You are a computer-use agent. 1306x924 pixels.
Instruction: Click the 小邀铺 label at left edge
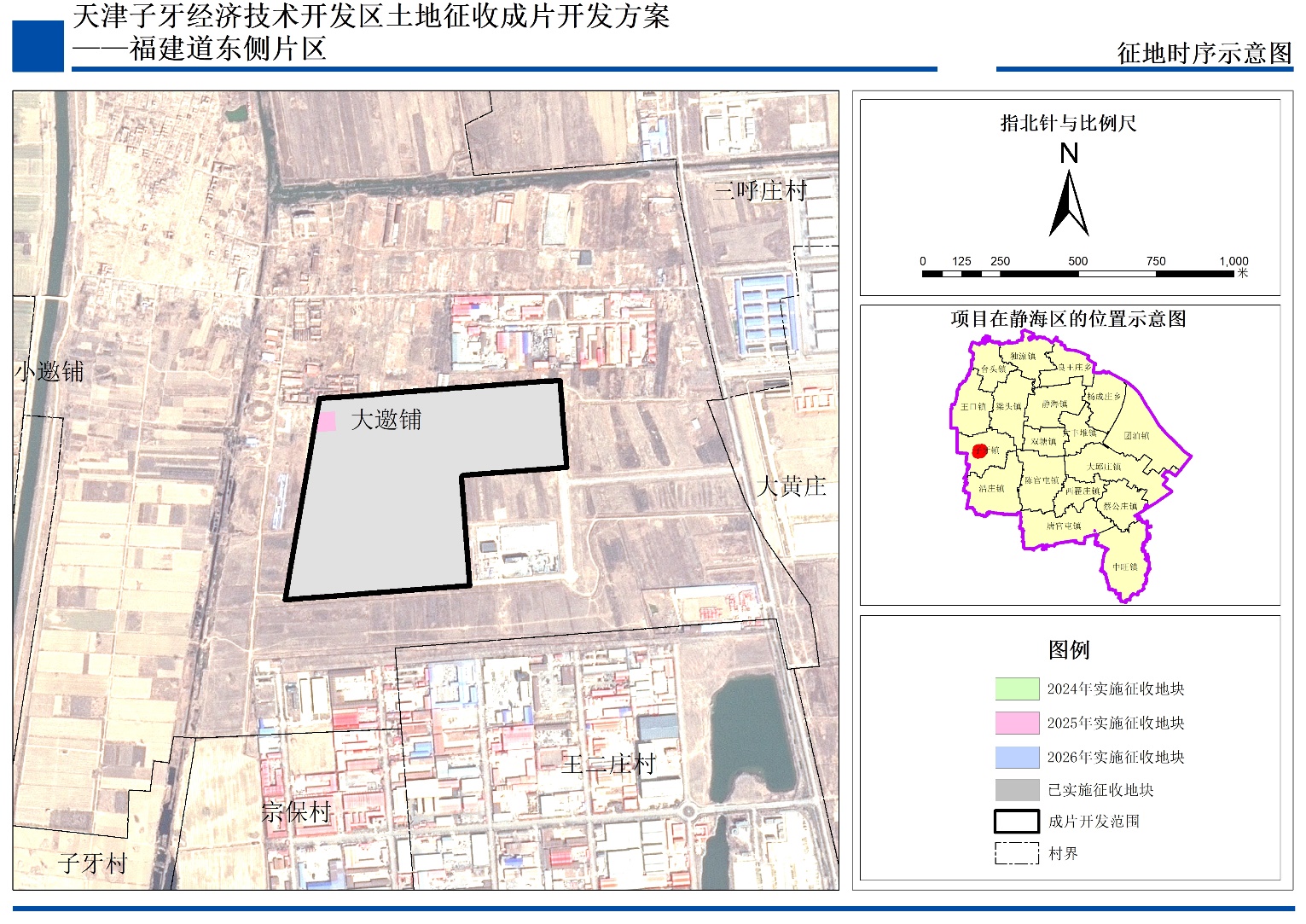[49, 372]
